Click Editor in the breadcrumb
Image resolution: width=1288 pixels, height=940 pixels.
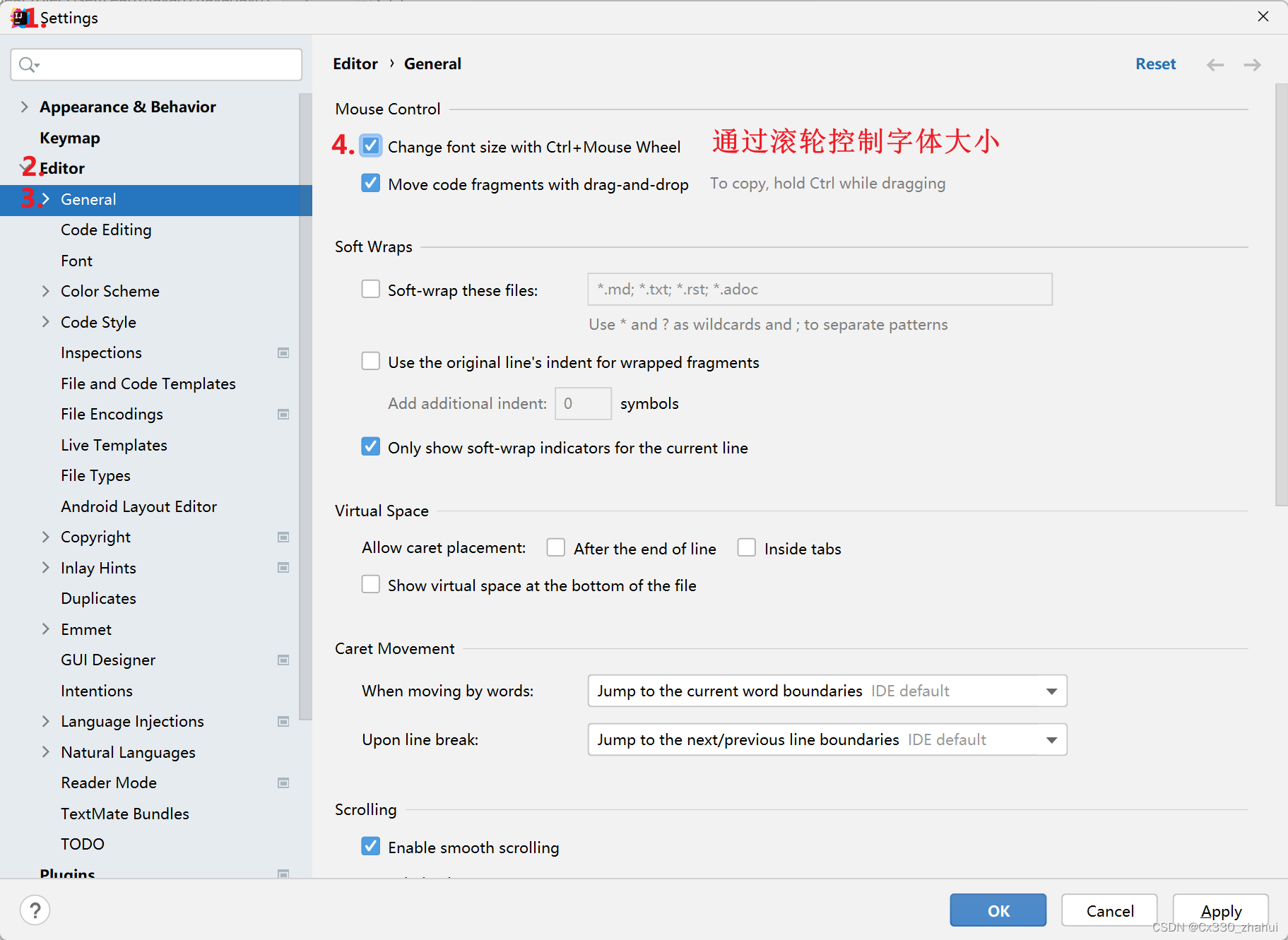pyautogui.click(x=355, y=64)
